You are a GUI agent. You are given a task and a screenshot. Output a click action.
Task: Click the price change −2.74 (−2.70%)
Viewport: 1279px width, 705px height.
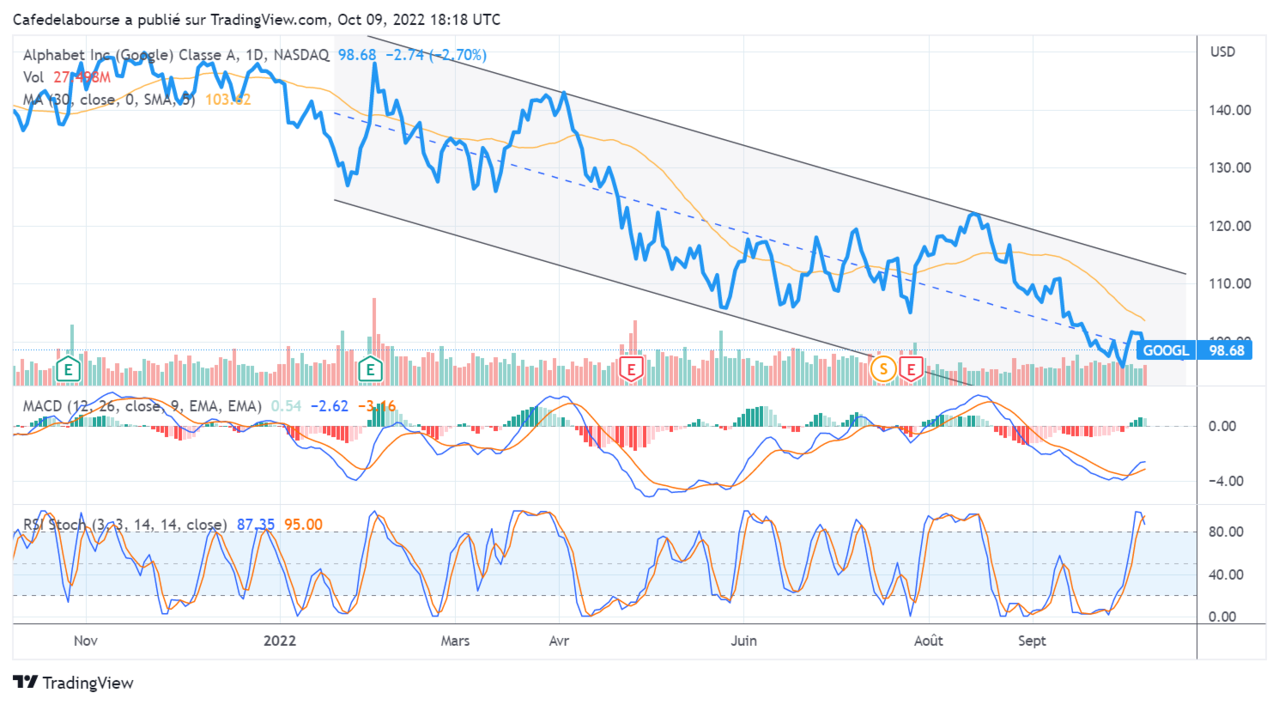438,56
